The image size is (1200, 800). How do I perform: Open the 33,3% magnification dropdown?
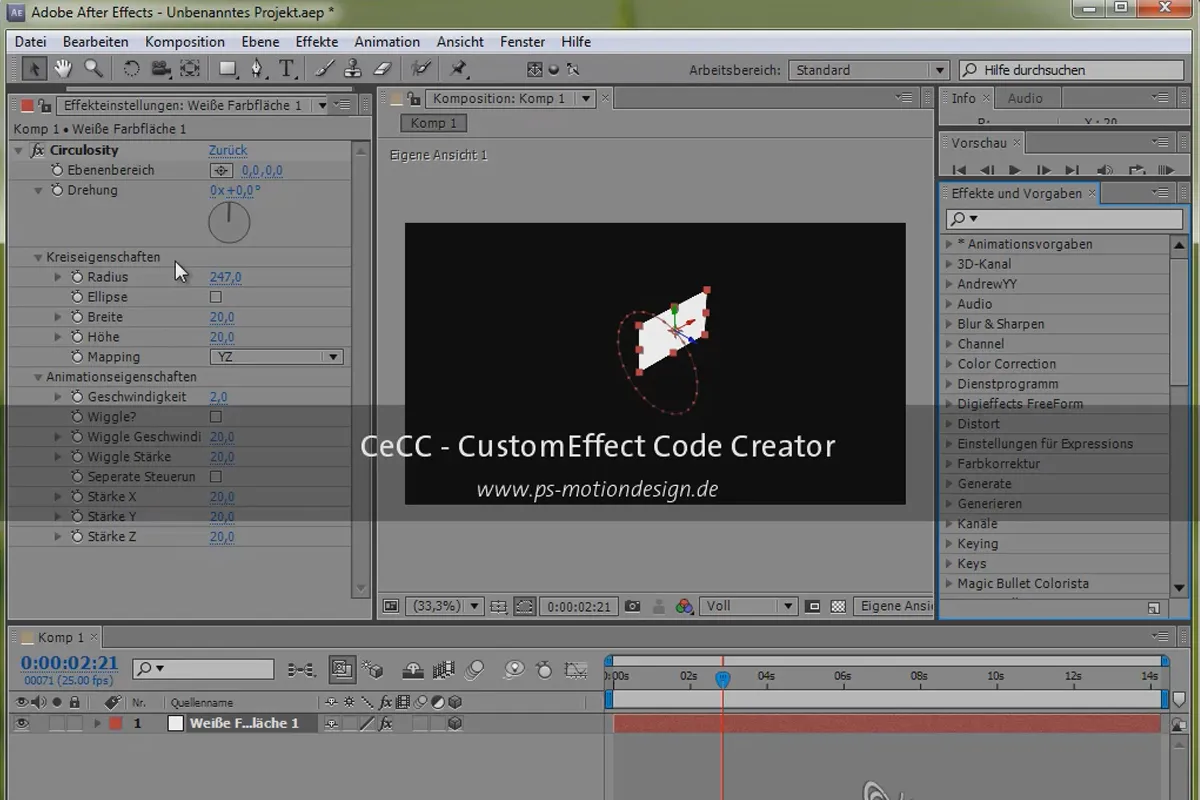[x=444, y=606]
